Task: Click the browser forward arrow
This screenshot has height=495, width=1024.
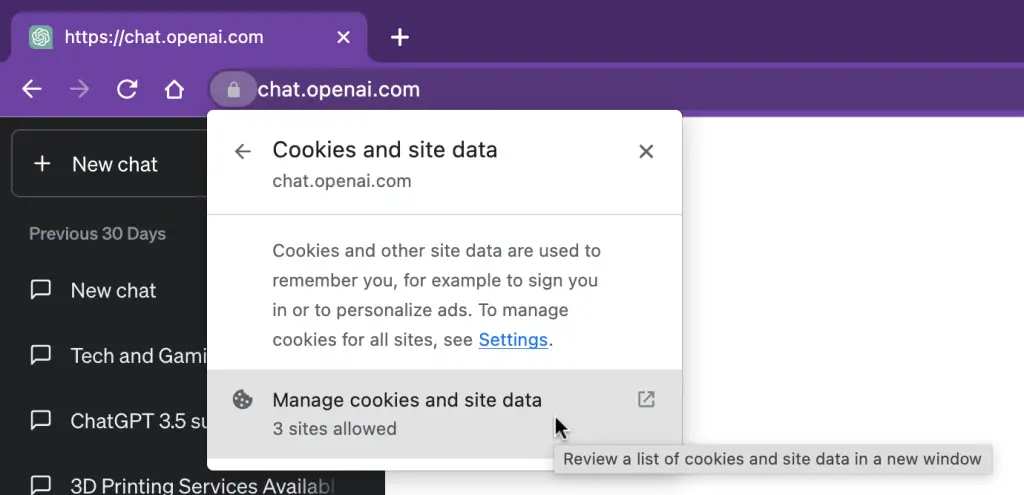Action: (x=79, y=89)
